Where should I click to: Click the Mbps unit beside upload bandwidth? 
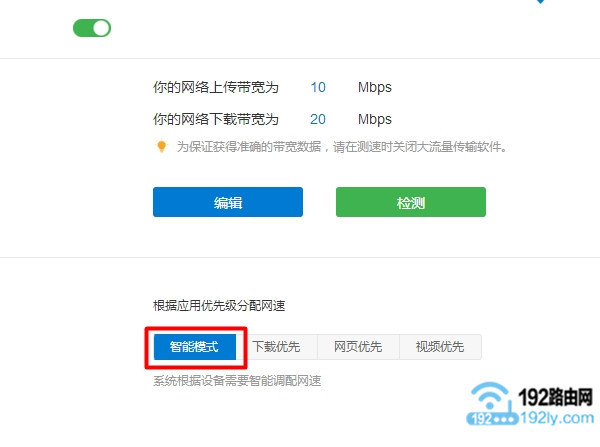pos(375,88)
